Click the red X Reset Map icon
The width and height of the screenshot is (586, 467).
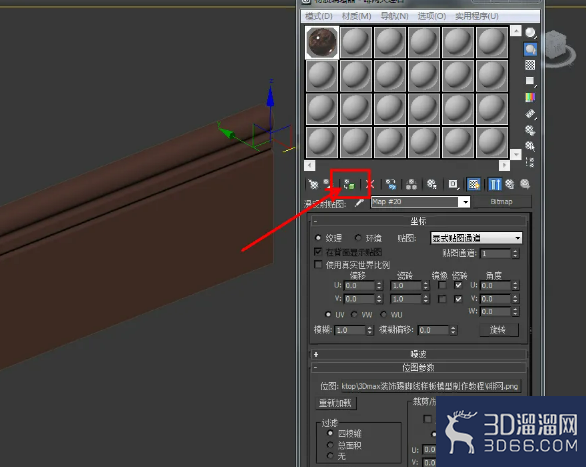(x=370, y=184)
